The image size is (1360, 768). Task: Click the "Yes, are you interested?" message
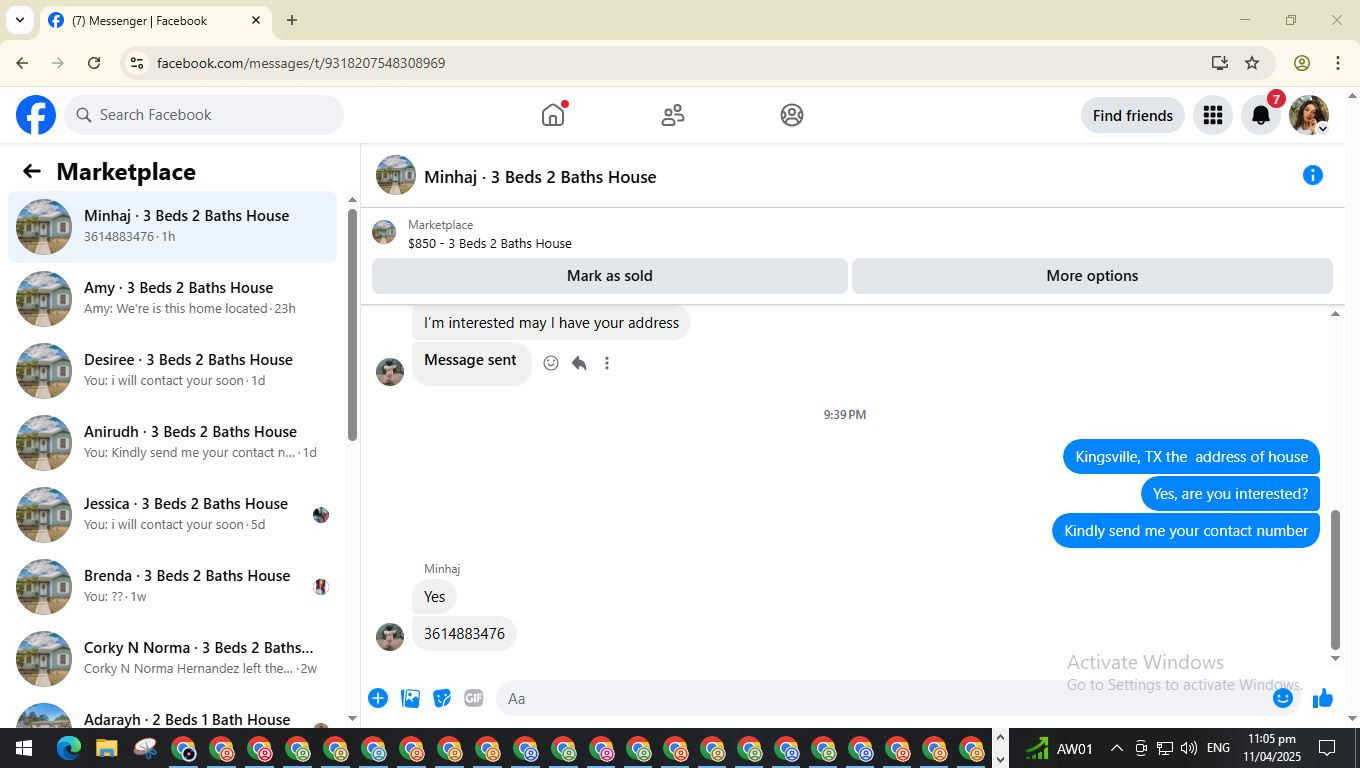tap(1230, 494)
